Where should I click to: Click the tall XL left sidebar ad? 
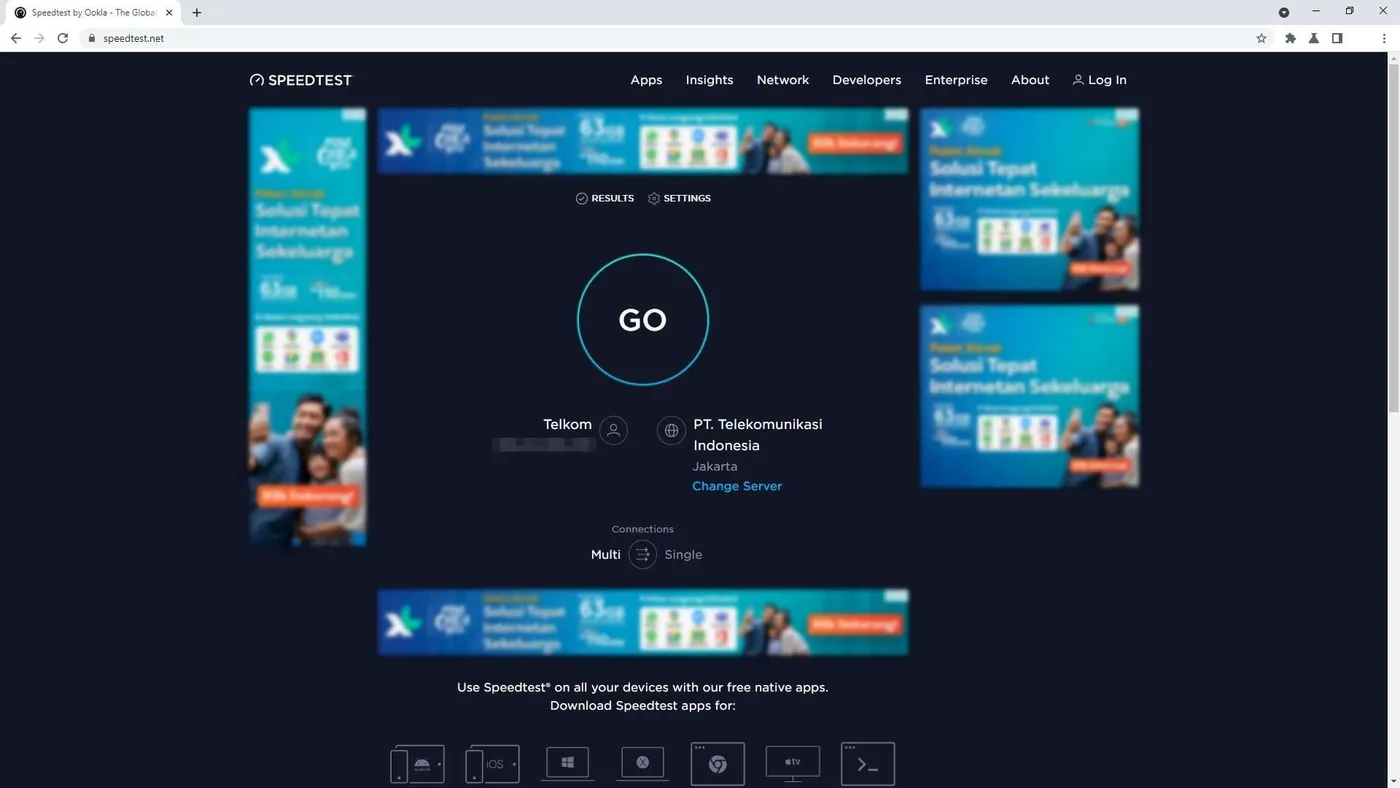[308, 327]
